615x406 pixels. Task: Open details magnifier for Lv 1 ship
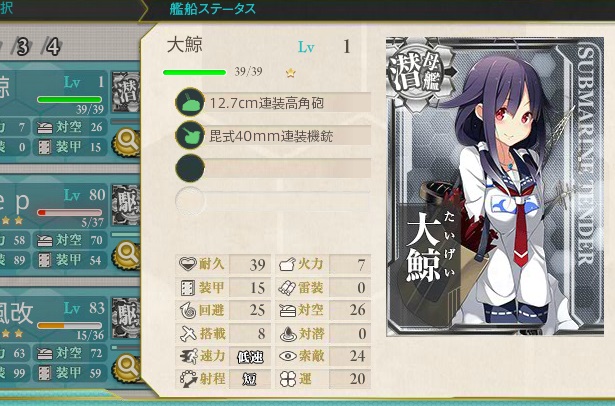tap(126, 142)
